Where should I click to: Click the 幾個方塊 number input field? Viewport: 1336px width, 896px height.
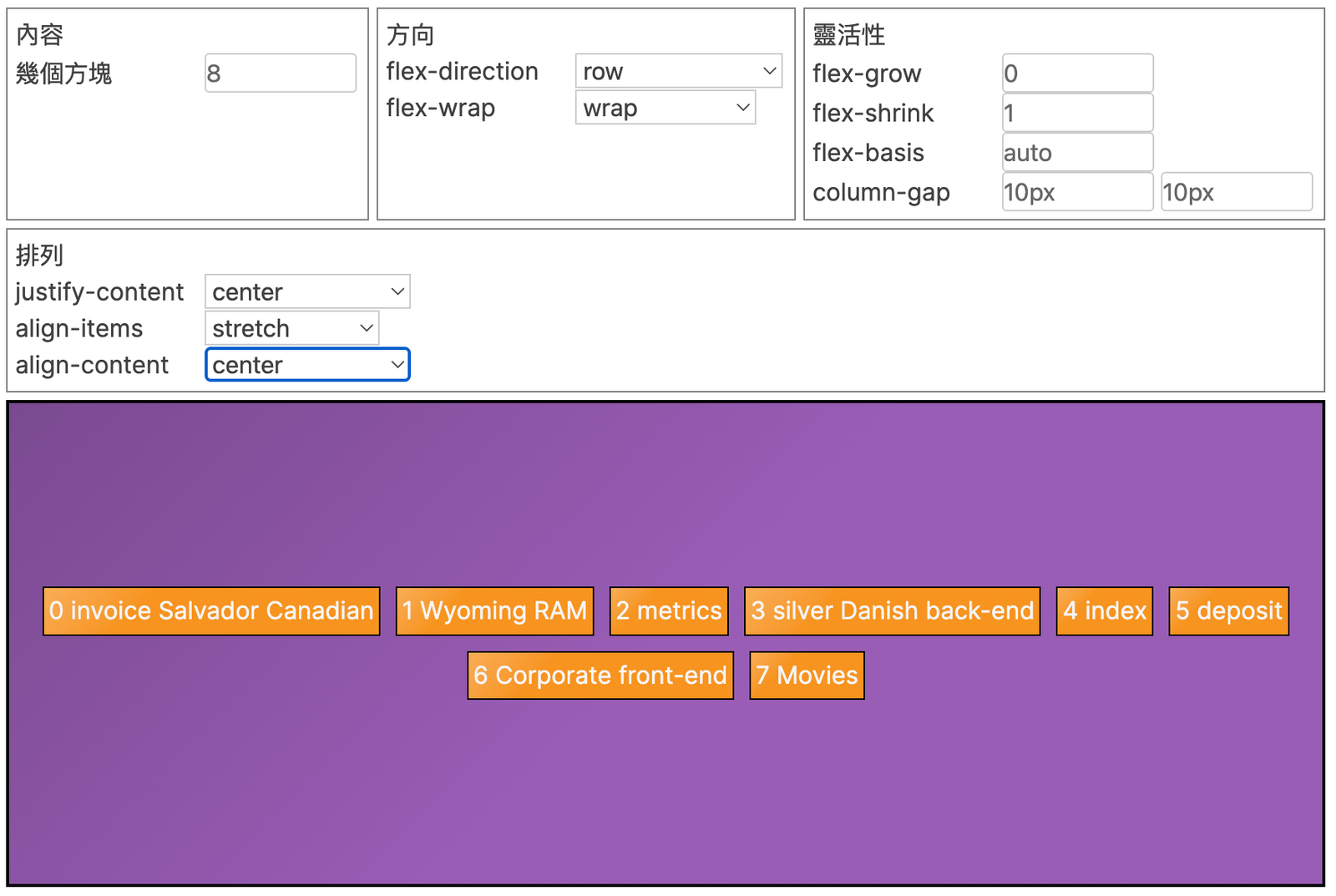(x=280, y=73)
